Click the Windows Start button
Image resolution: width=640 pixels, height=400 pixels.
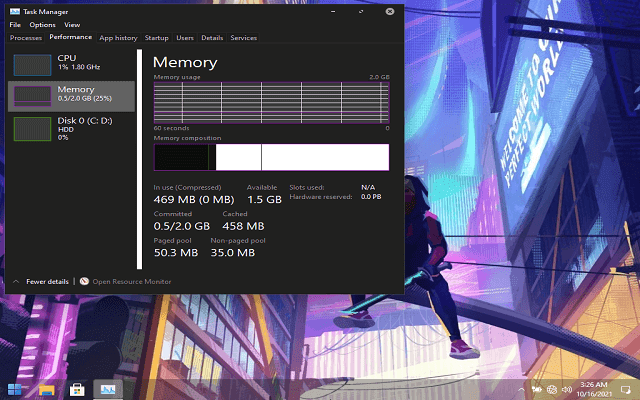(x=15, y=390)
